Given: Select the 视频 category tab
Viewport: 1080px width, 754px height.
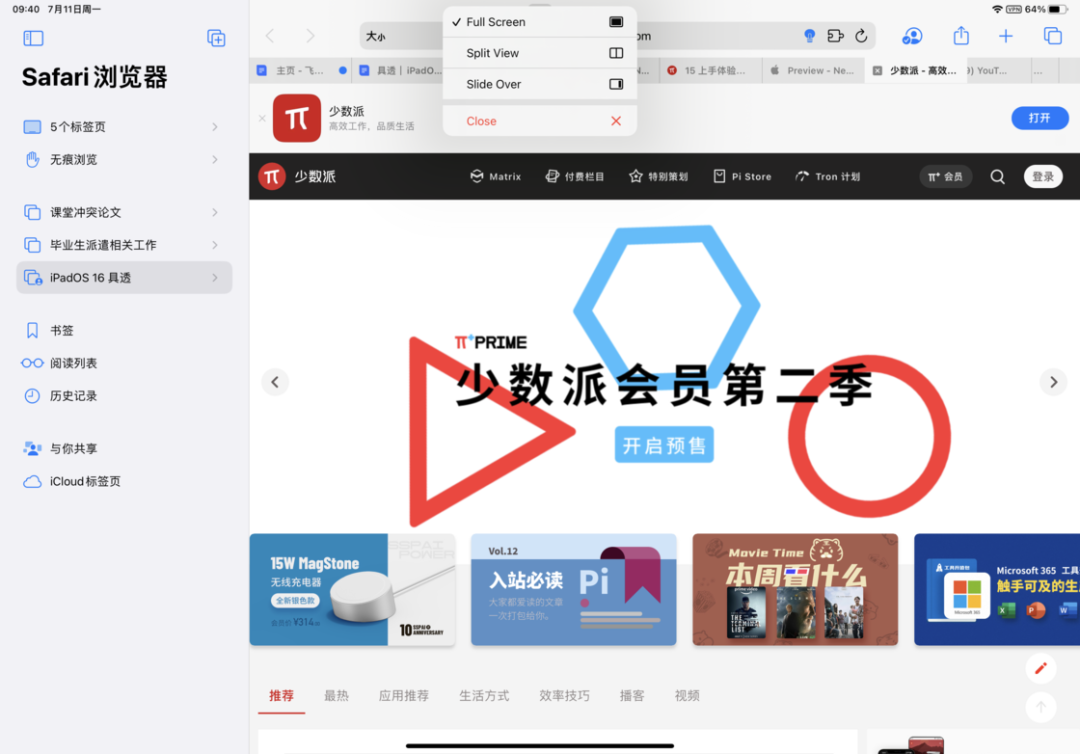Looking at the screenshot, I should (x=687, y=695).
